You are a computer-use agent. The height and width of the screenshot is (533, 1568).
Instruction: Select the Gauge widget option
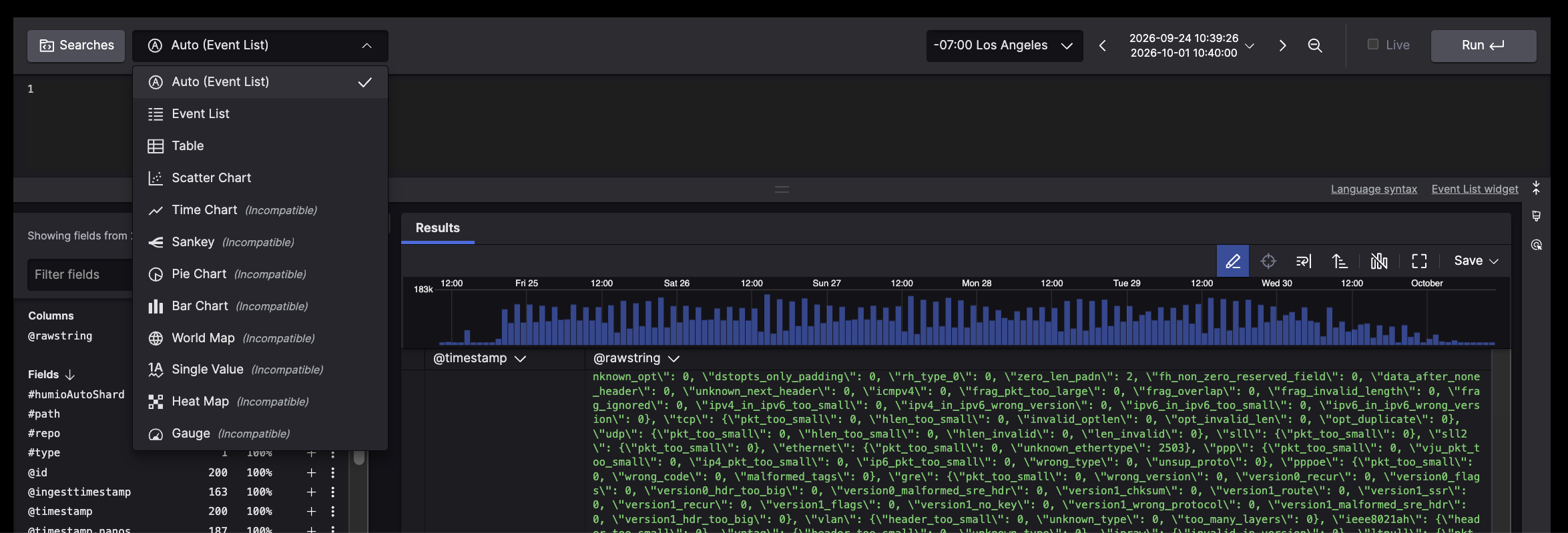tap(260, 434)
